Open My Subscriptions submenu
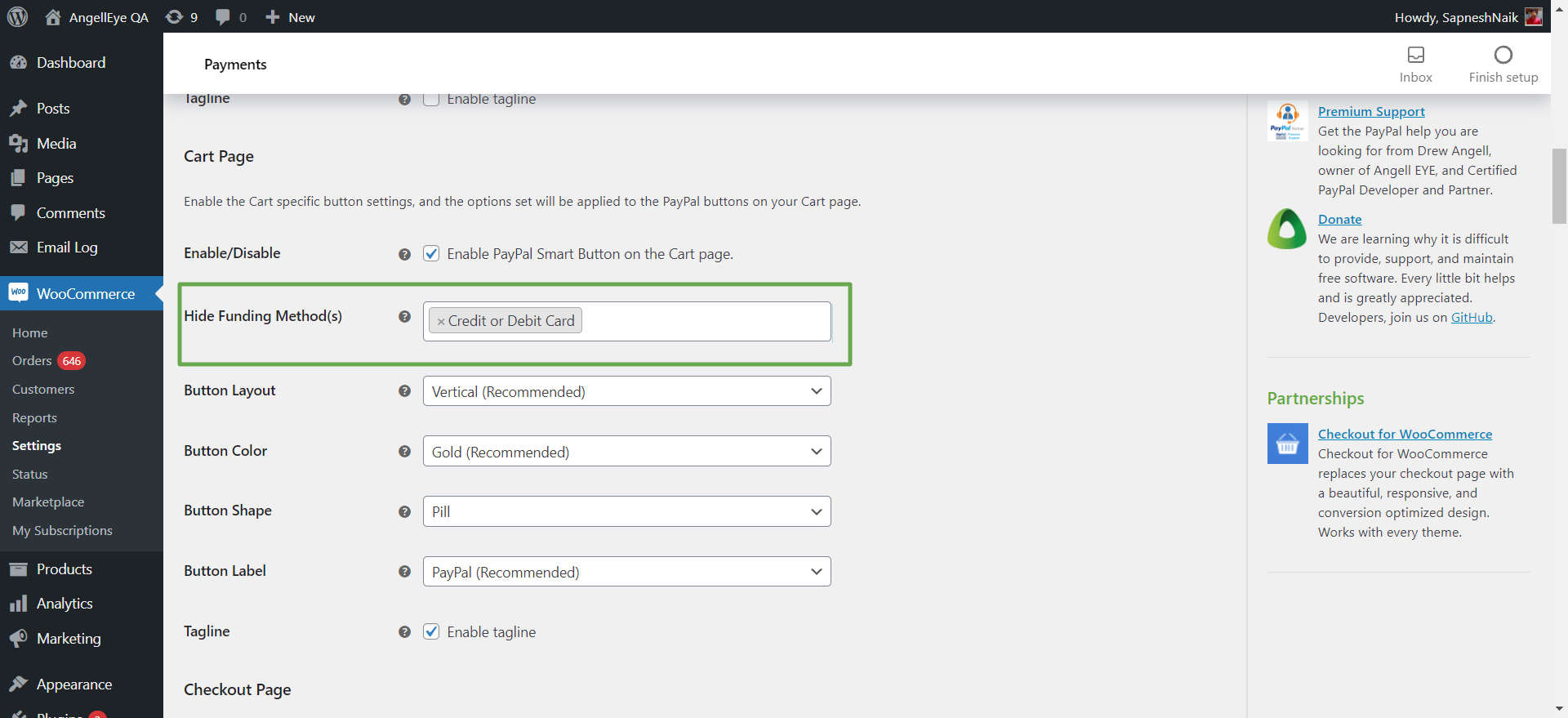 point(62,531)
